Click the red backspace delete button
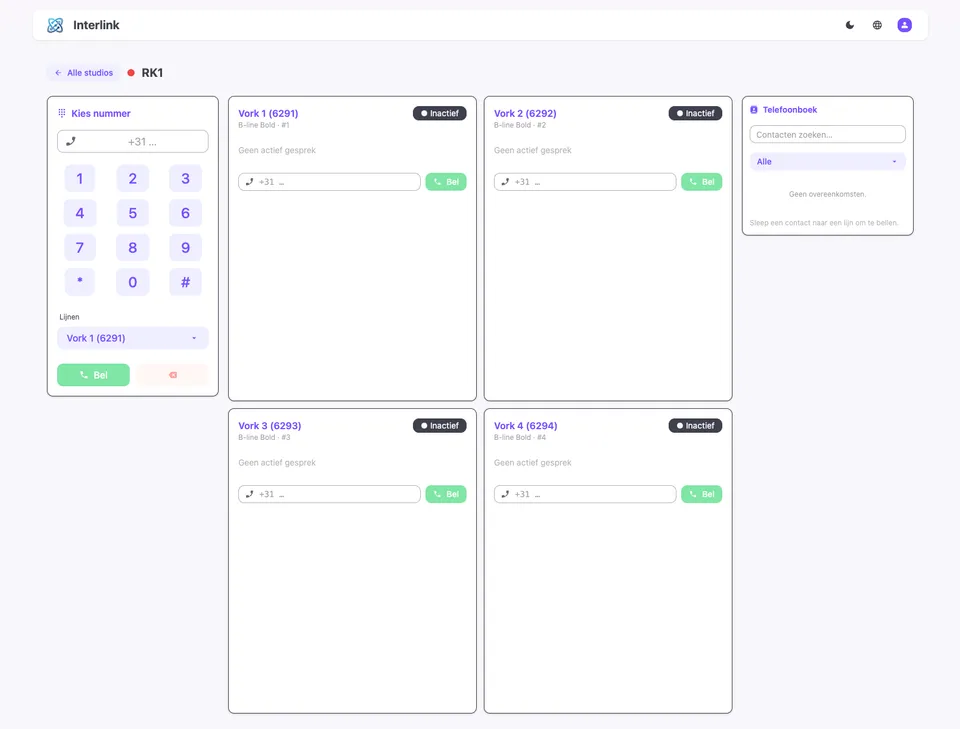 [173, 375]
